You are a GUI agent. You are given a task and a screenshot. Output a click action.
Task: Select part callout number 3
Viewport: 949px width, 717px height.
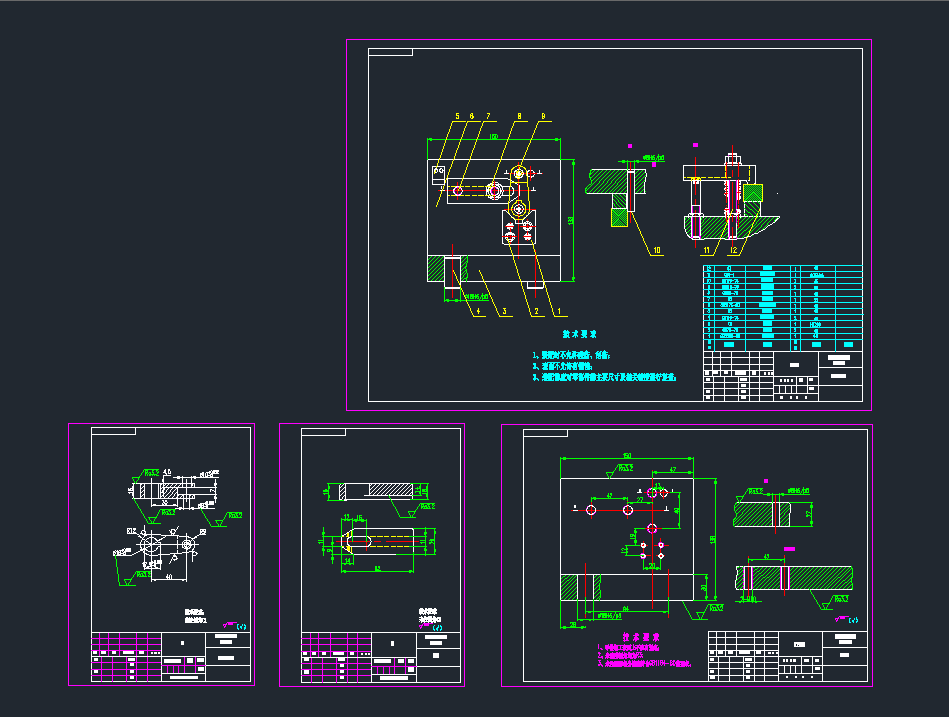[504, 312]
